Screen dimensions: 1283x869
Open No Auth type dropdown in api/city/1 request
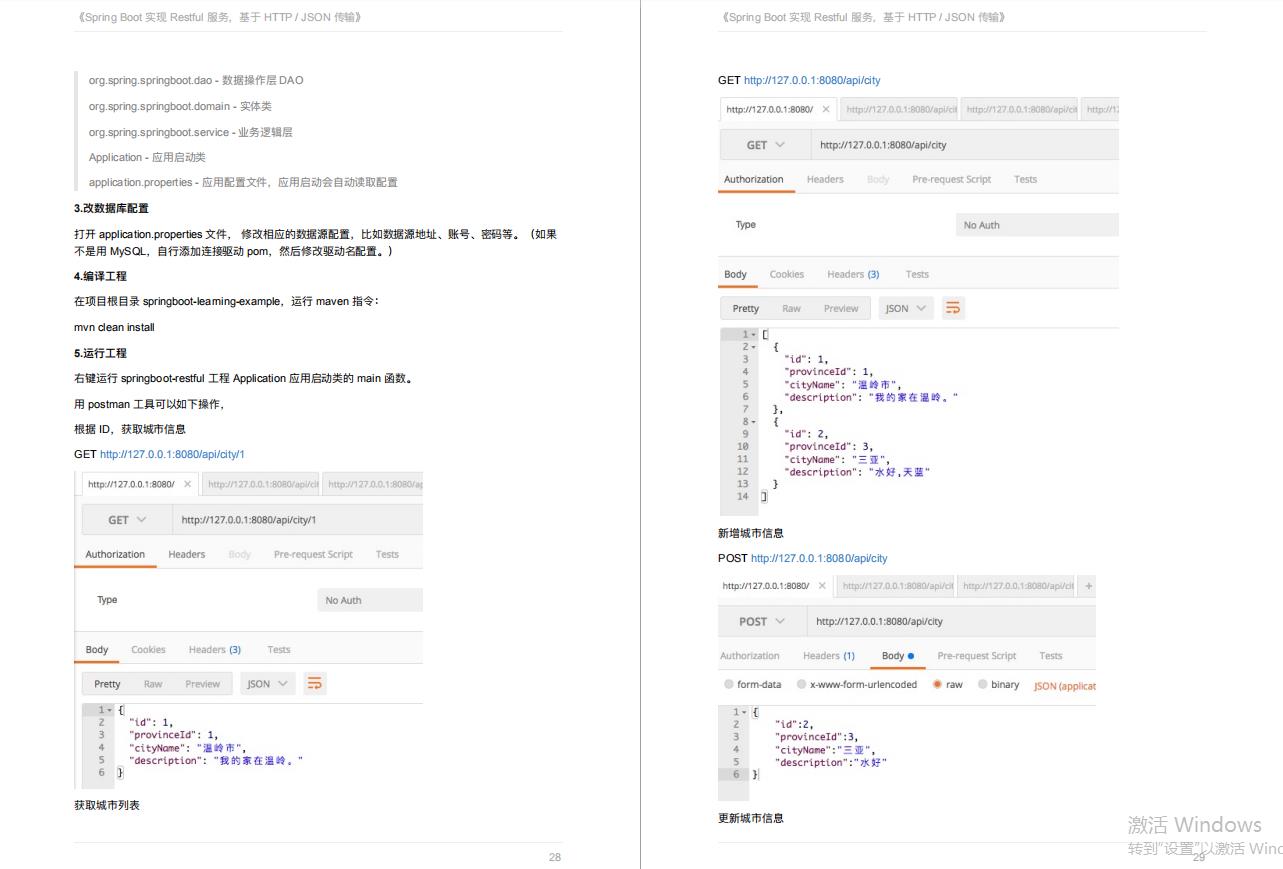click(370, 600)
